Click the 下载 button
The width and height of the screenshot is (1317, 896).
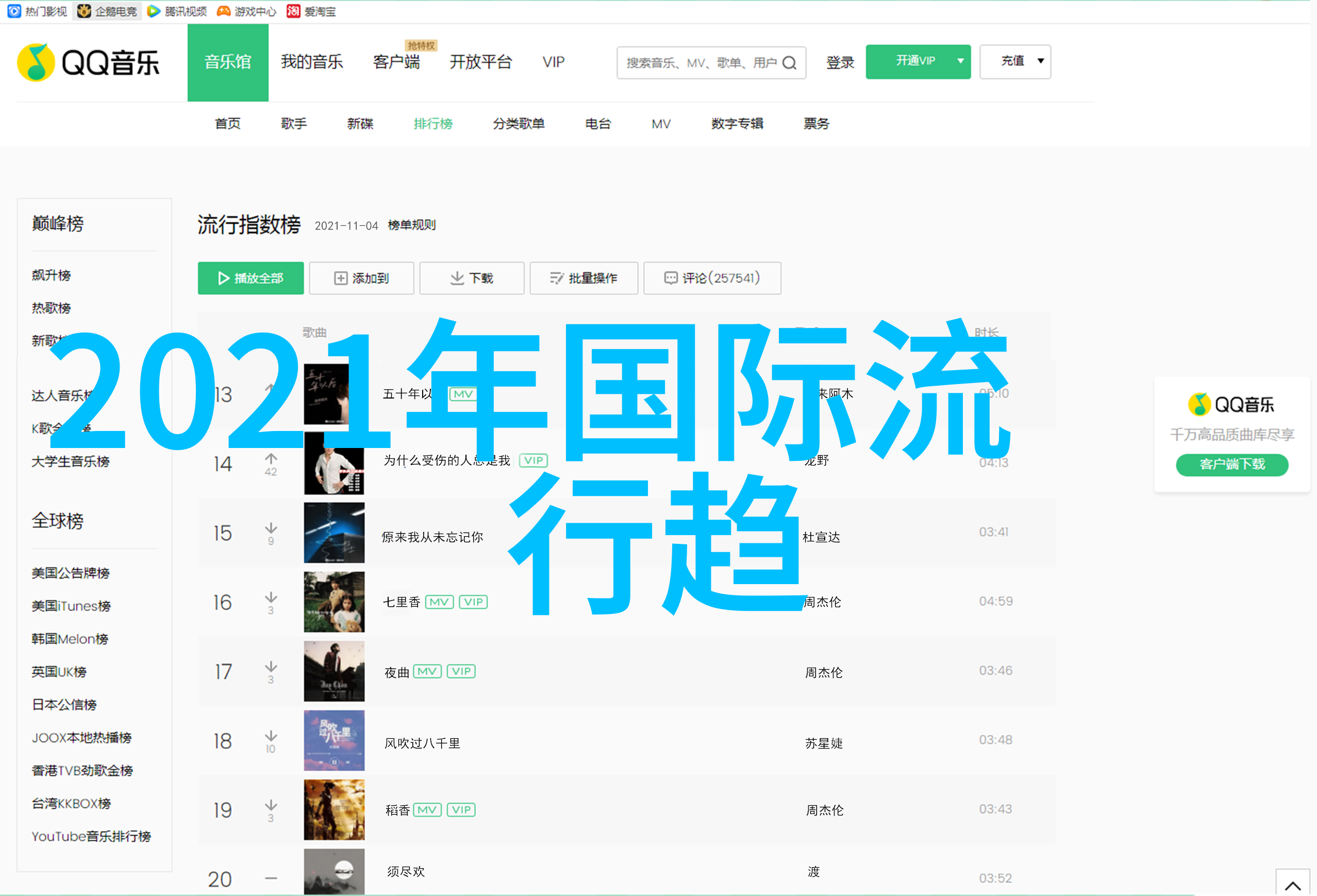click(472, 278)
